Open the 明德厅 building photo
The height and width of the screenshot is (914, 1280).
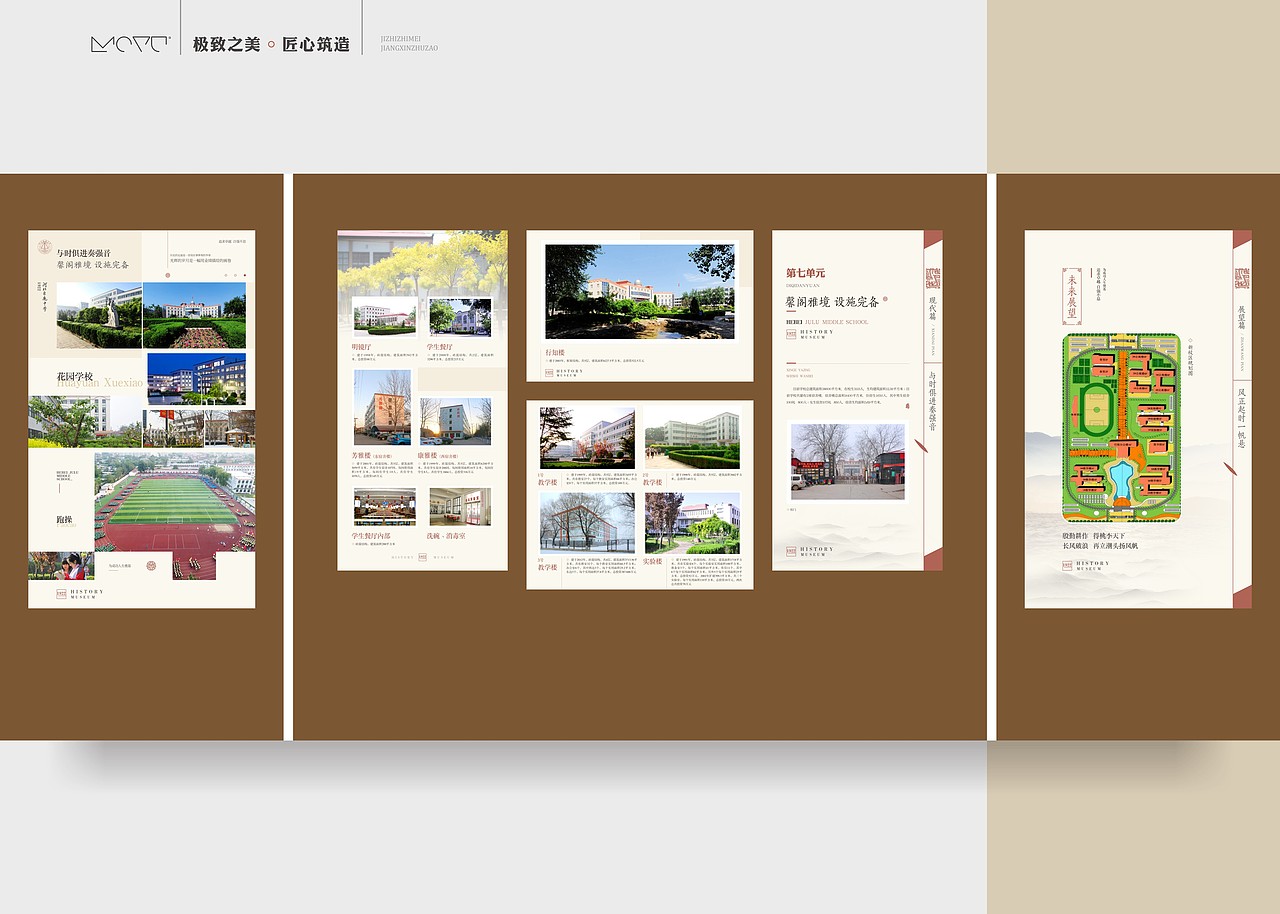[x=385, y=317]
